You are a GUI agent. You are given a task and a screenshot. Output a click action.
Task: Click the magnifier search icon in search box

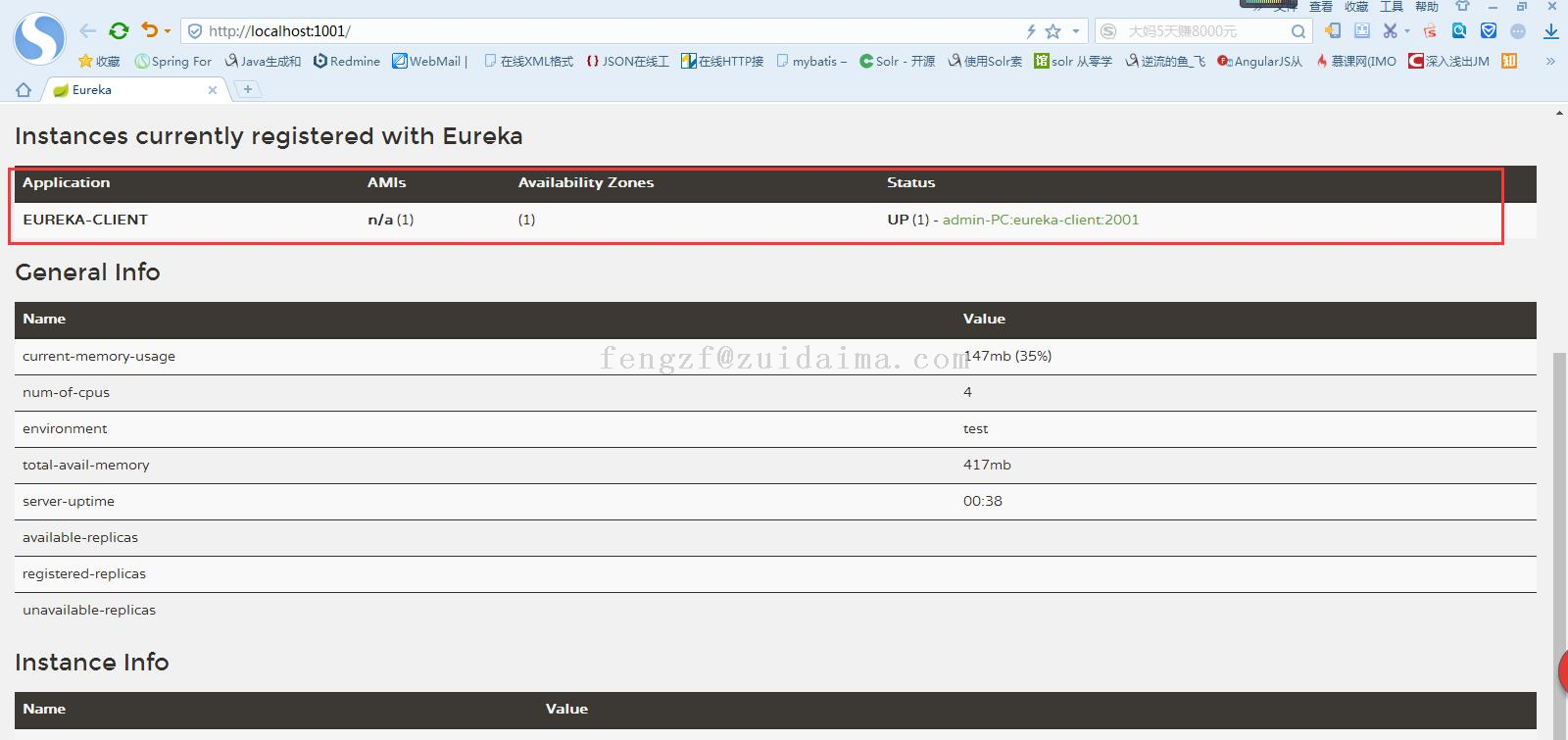point(1298,31)
